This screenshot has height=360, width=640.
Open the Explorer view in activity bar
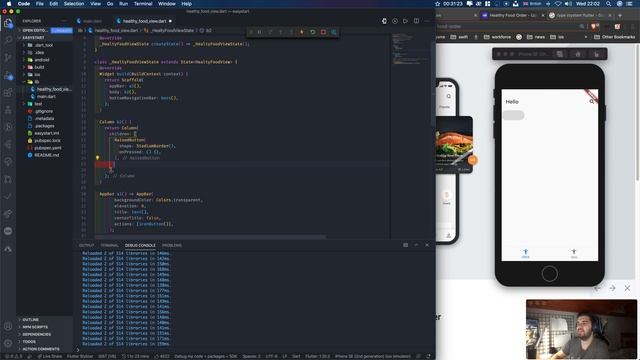point(8,23)
